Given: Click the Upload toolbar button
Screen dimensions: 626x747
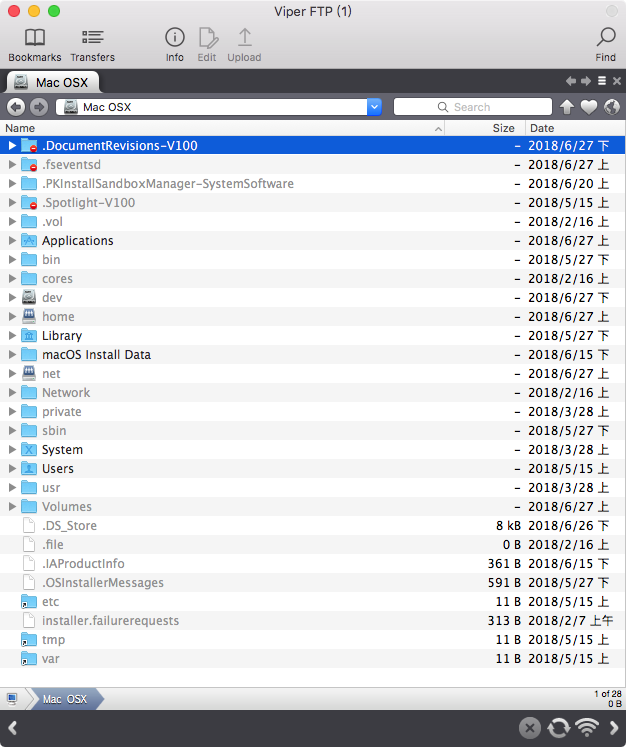Looking at the screenshot, I should point(244,45).
